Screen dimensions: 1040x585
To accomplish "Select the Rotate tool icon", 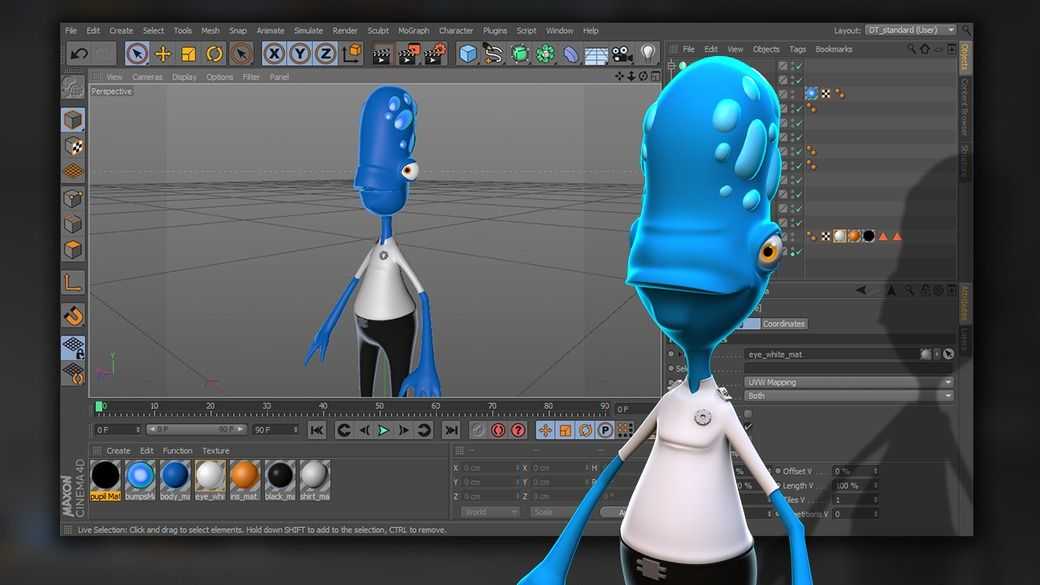I will 214,54.
